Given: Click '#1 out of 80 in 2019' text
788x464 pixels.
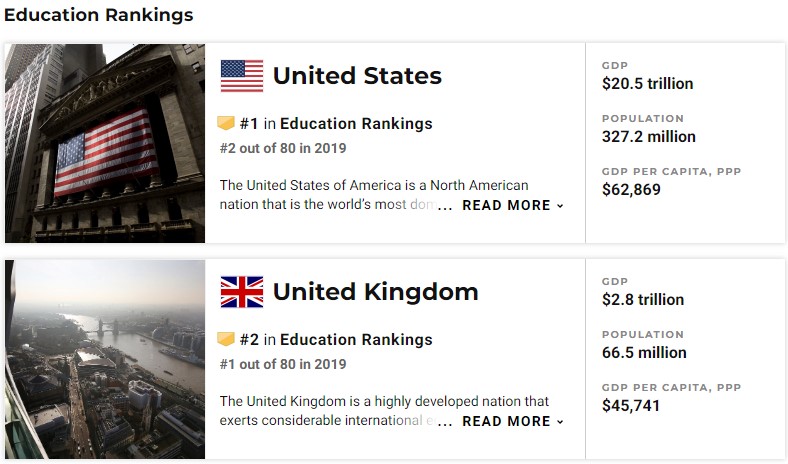Looking at the screenshot, I should click(283, 364).
